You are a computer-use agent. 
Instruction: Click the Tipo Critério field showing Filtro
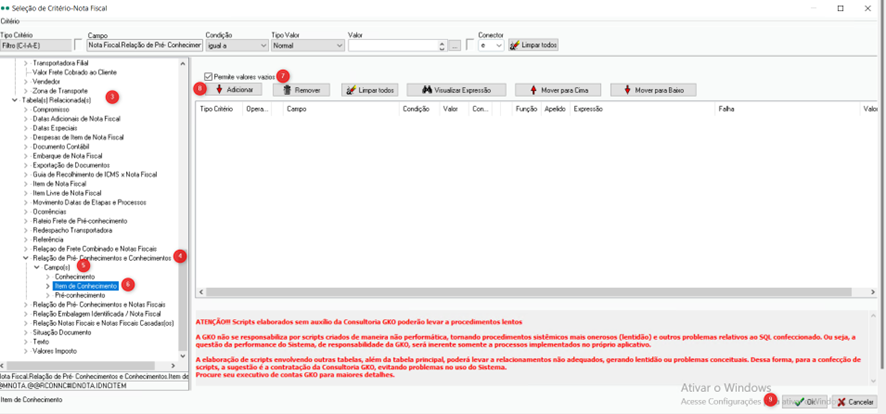pyautogui.click(x=36, y=45)
